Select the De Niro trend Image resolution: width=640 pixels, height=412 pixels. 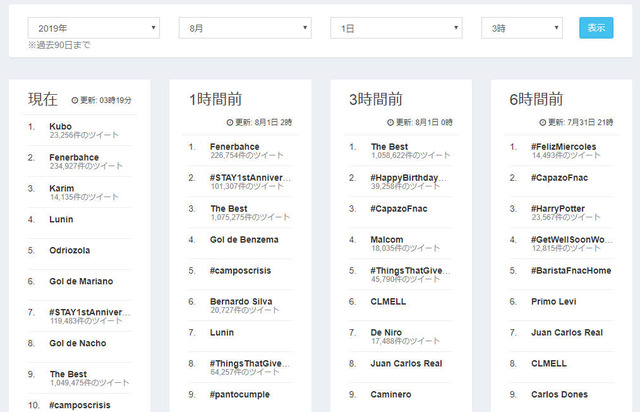click(x=386, y=332)
